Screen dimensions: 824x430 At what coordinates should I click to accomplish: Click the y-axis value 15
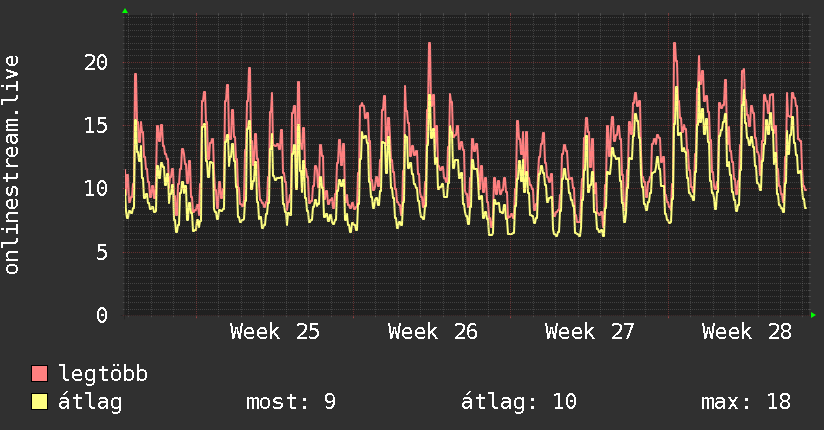[96, 126]
